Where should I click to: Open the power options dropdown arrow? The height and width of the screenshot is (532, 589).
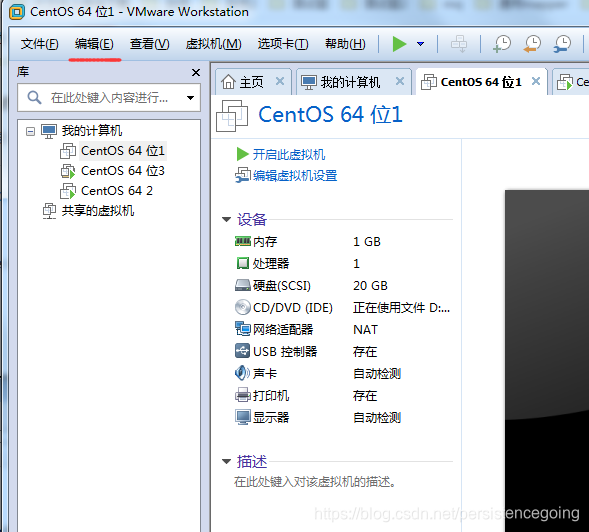tap(421, 44)
